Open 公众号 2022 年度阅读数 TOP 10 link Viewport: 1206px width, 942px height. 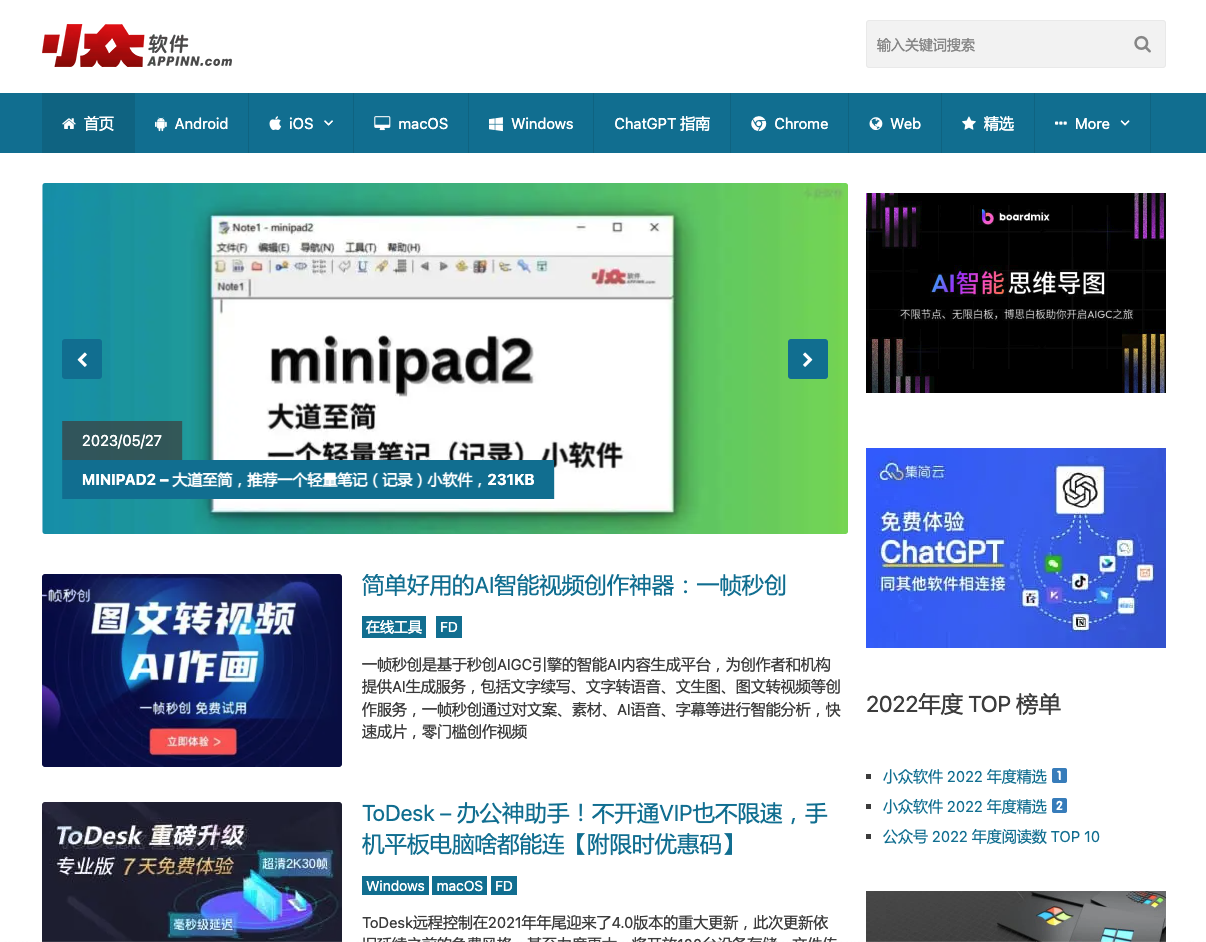coord(991,837)
